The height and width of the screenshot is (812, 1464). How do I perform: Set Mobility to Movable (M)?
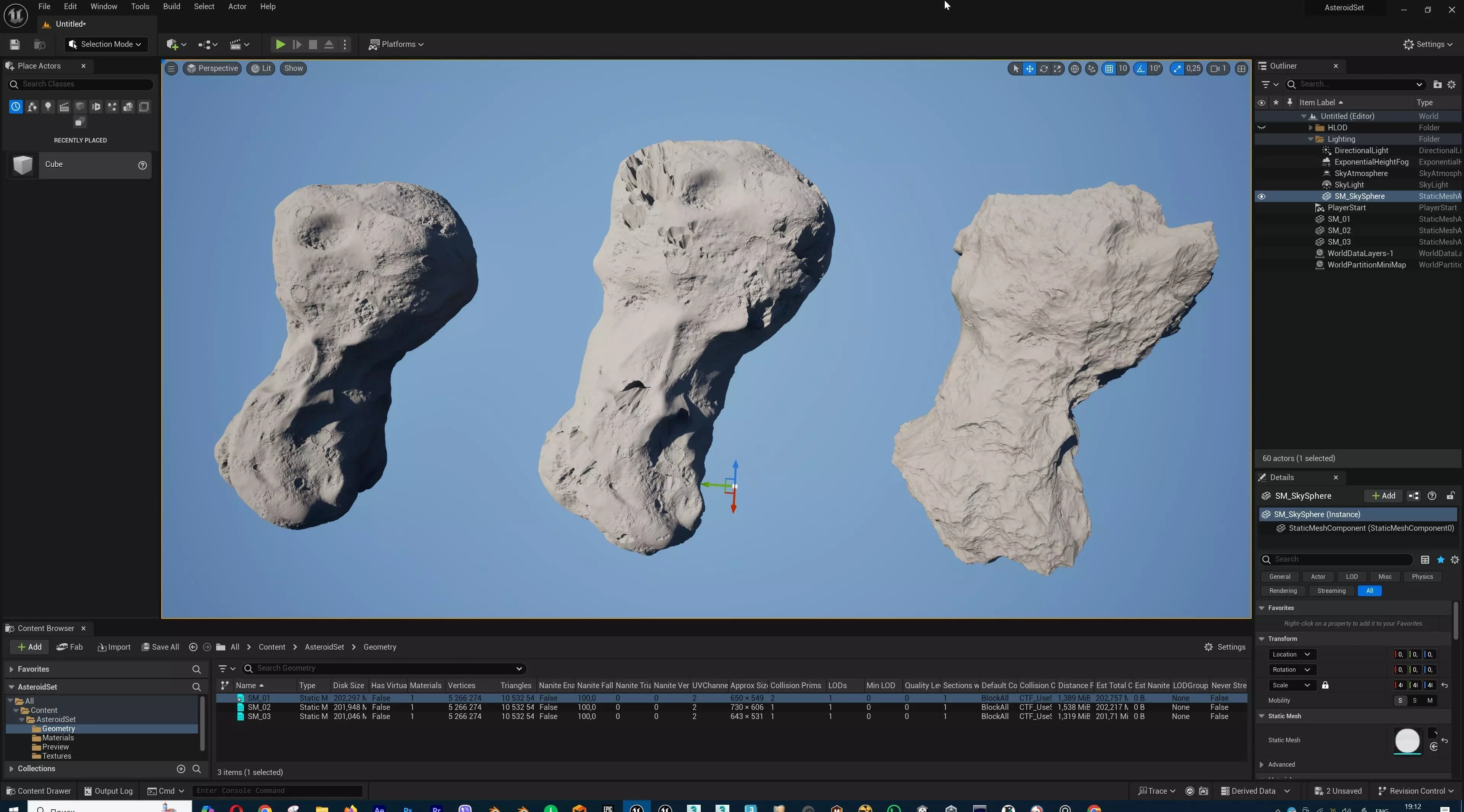tap(1429, 701)
